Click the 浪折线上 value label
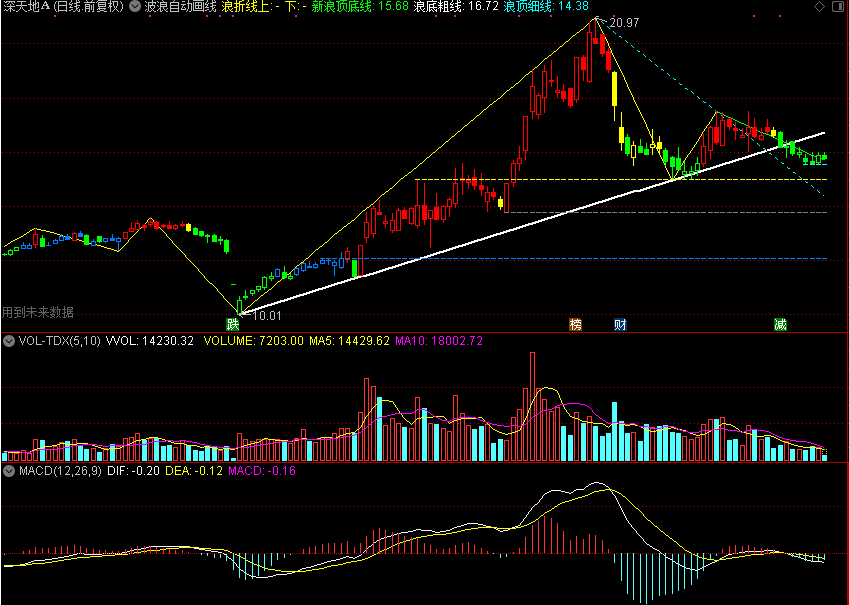The height and width of the screenshot is (605, 849). pos(250,6)
